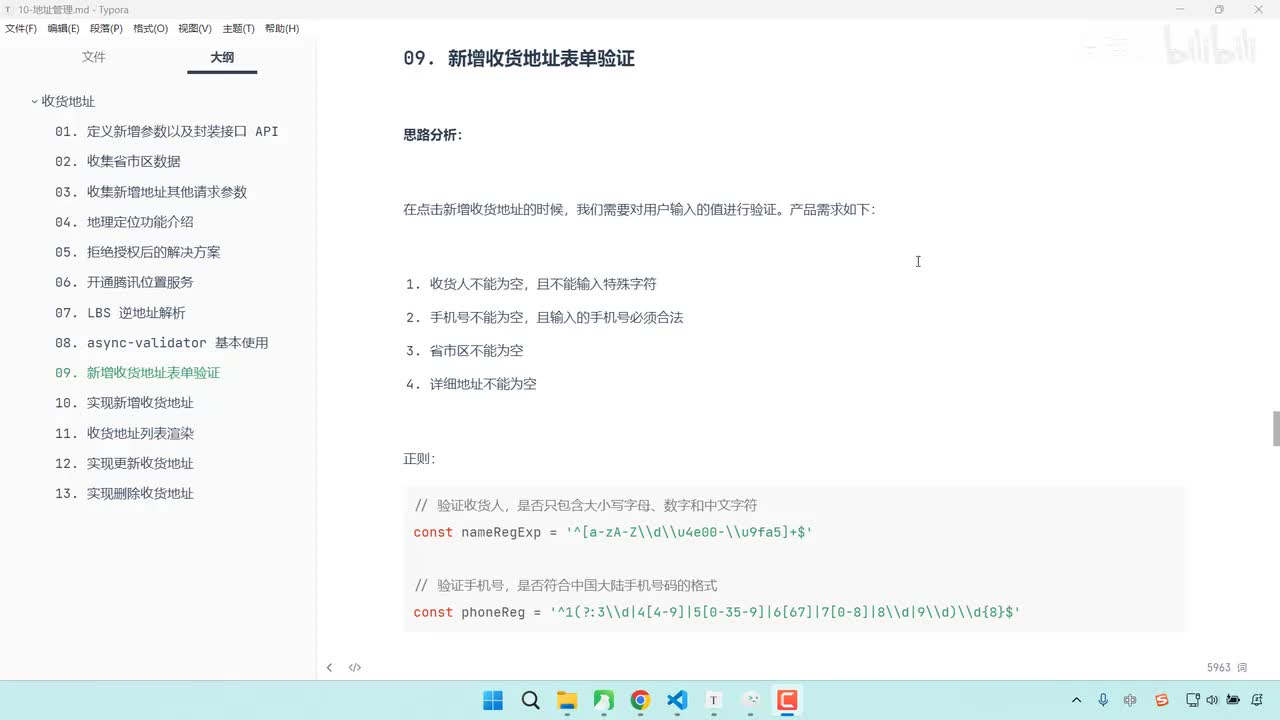
Task: Click list item 省市区不能为空
Action: click(477, 350)
